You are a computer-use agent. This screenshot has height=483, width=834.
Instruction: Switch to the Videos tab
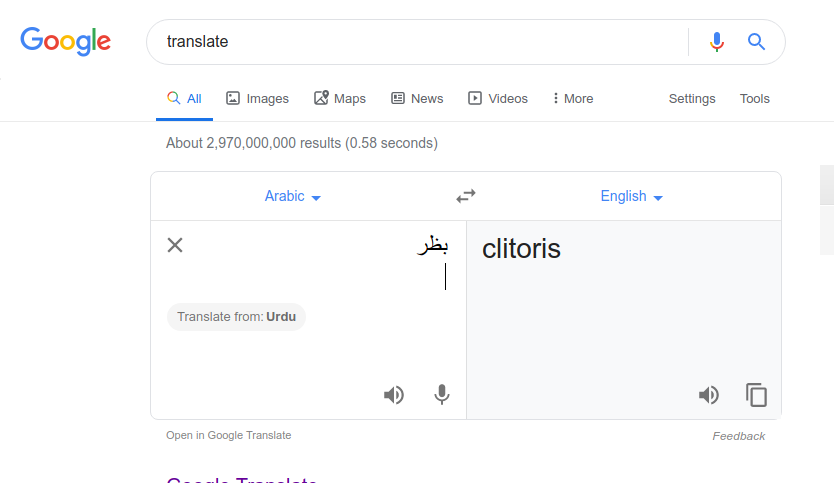coord(498,98)
